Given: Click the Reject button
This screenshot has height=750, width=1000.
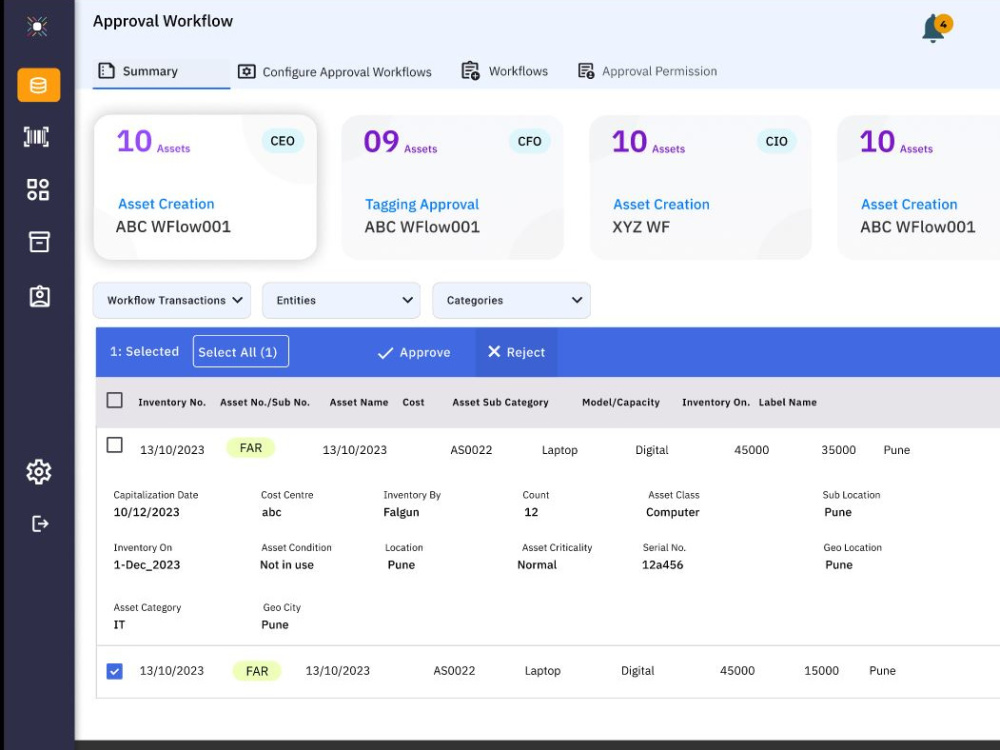Looking at the screenshot, I should (517, 352).
